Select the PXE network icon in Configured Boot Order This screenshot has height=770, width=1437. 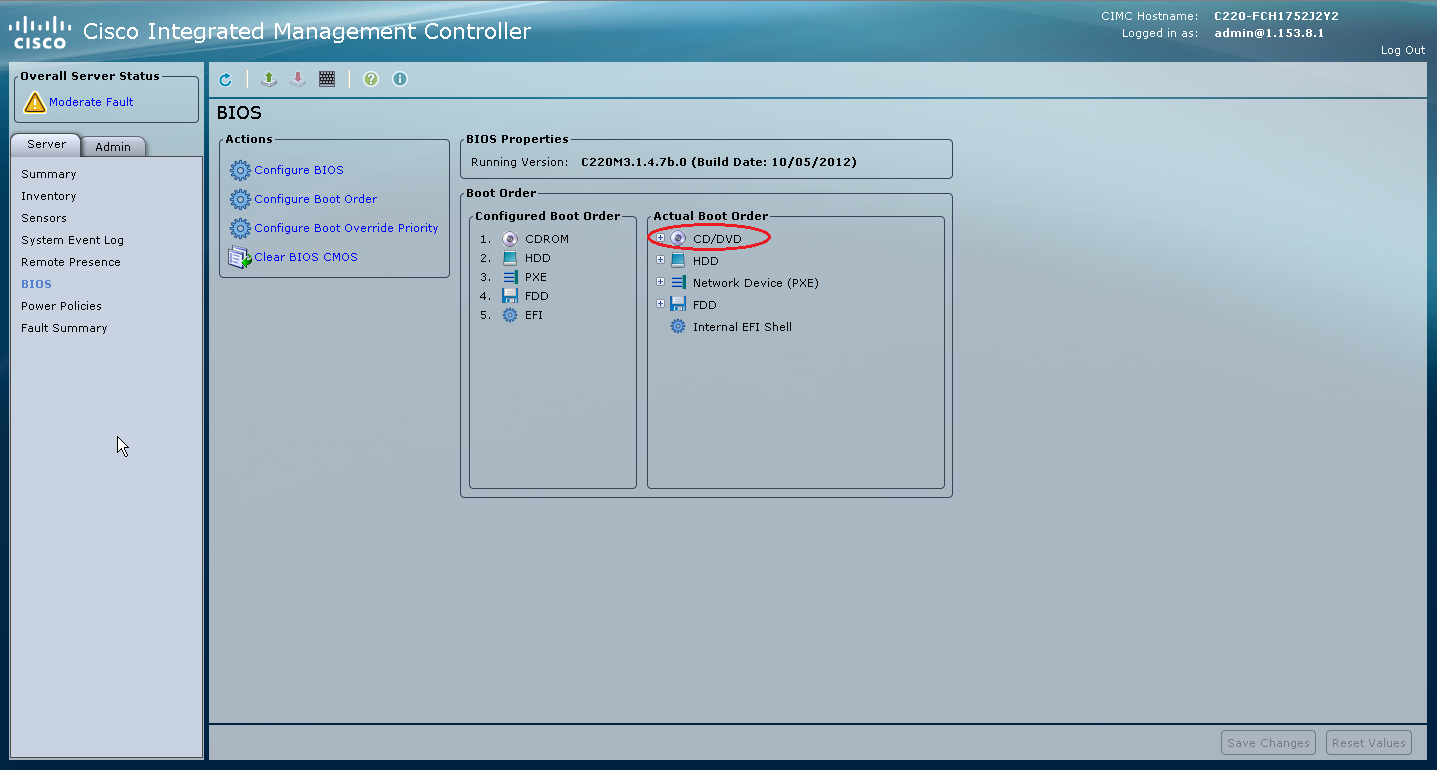(x=510, y=277)
